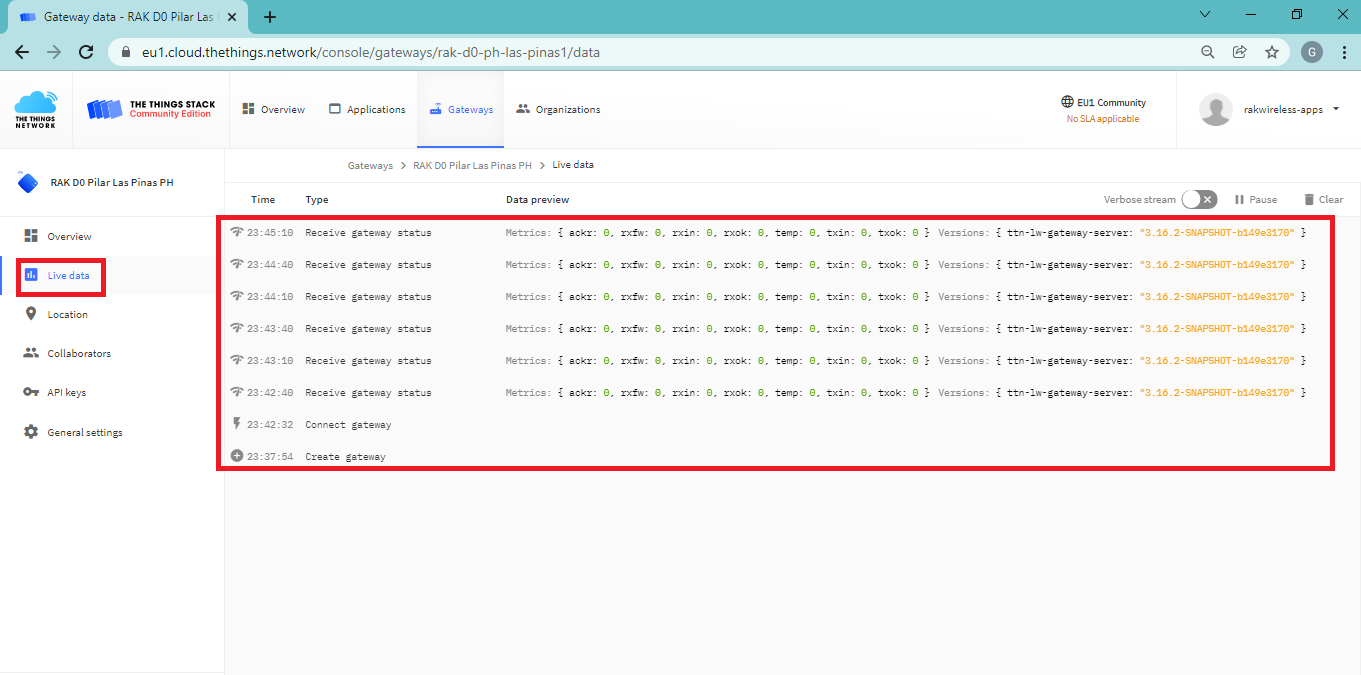Click the browser address bar URL
This screenshot has width=1361, height=675.
tap(370, 52)
